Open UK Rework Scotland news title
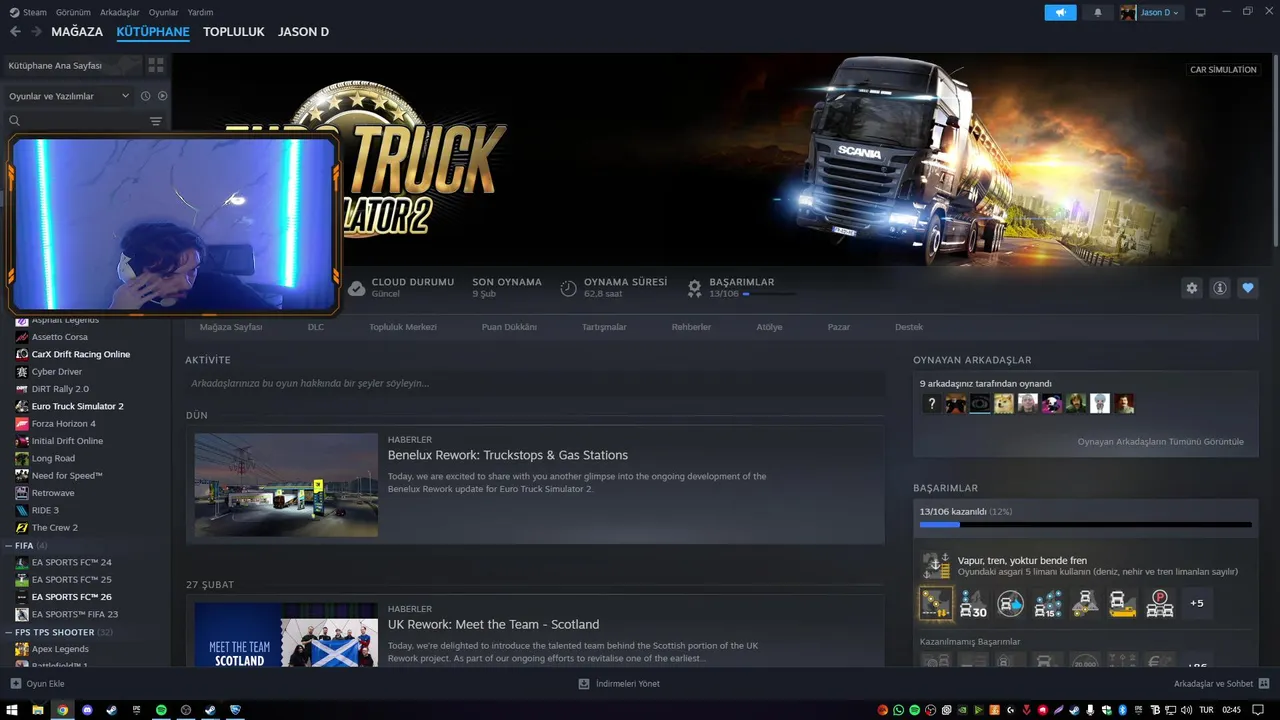 (x=493, y=624)
